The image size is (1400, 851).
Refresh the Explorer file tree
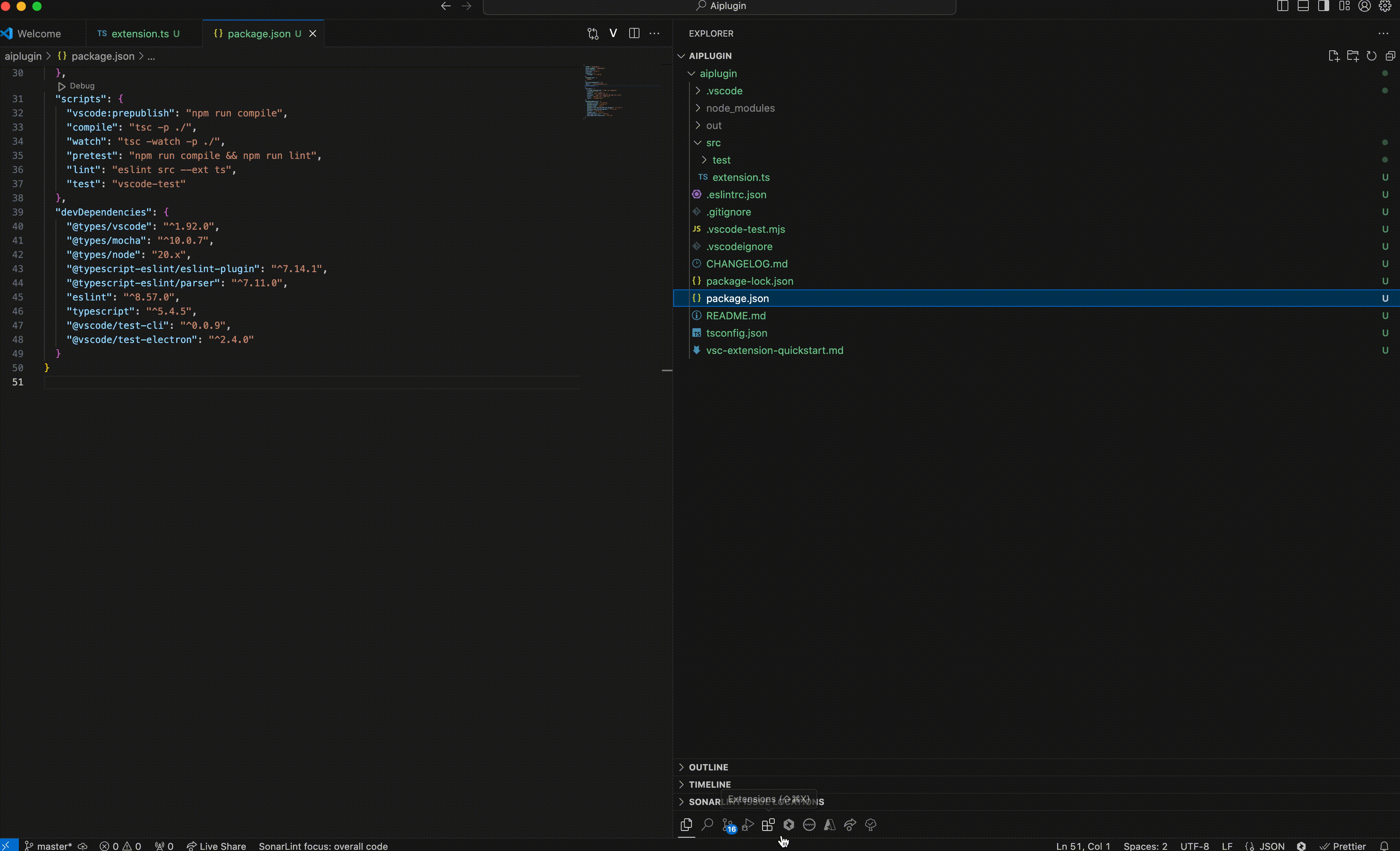[x=1372, y=56]
